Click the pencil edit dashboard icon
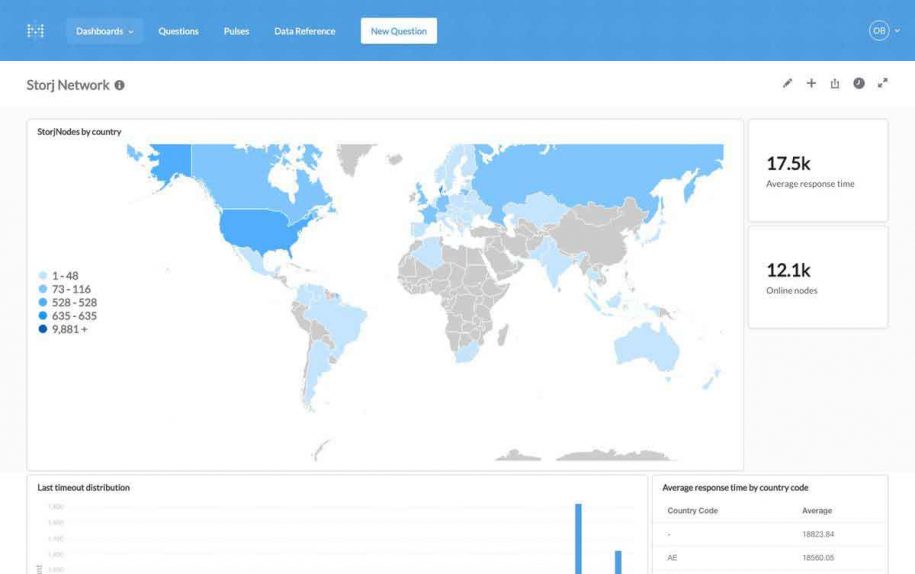 [x=787, y=84]
